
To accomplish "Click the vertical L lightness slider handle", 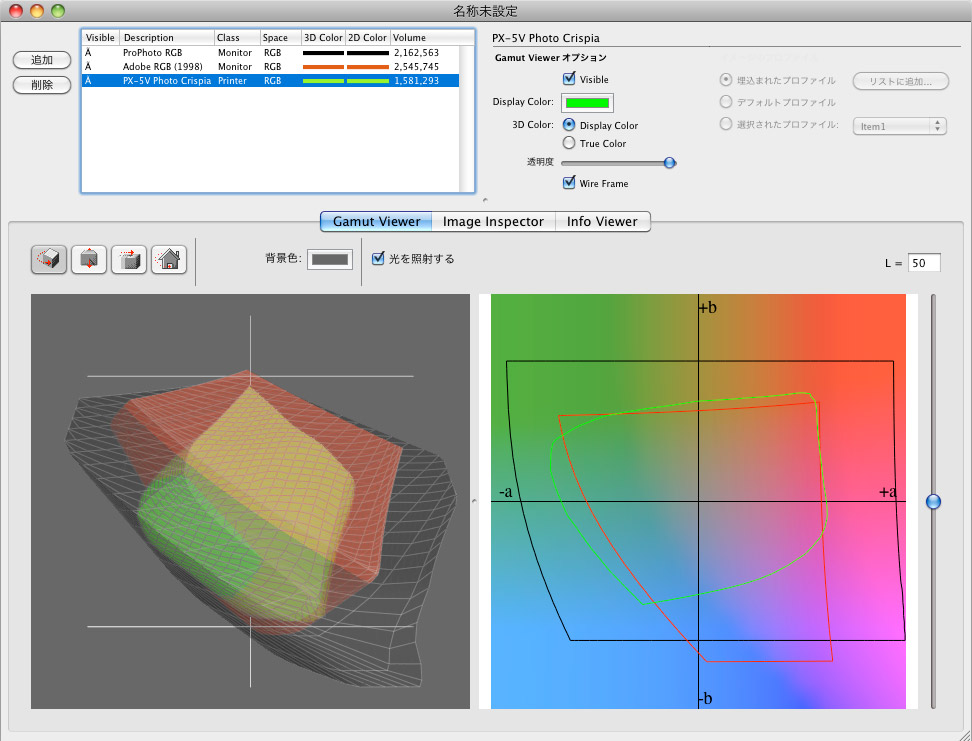I will point(933,501).
